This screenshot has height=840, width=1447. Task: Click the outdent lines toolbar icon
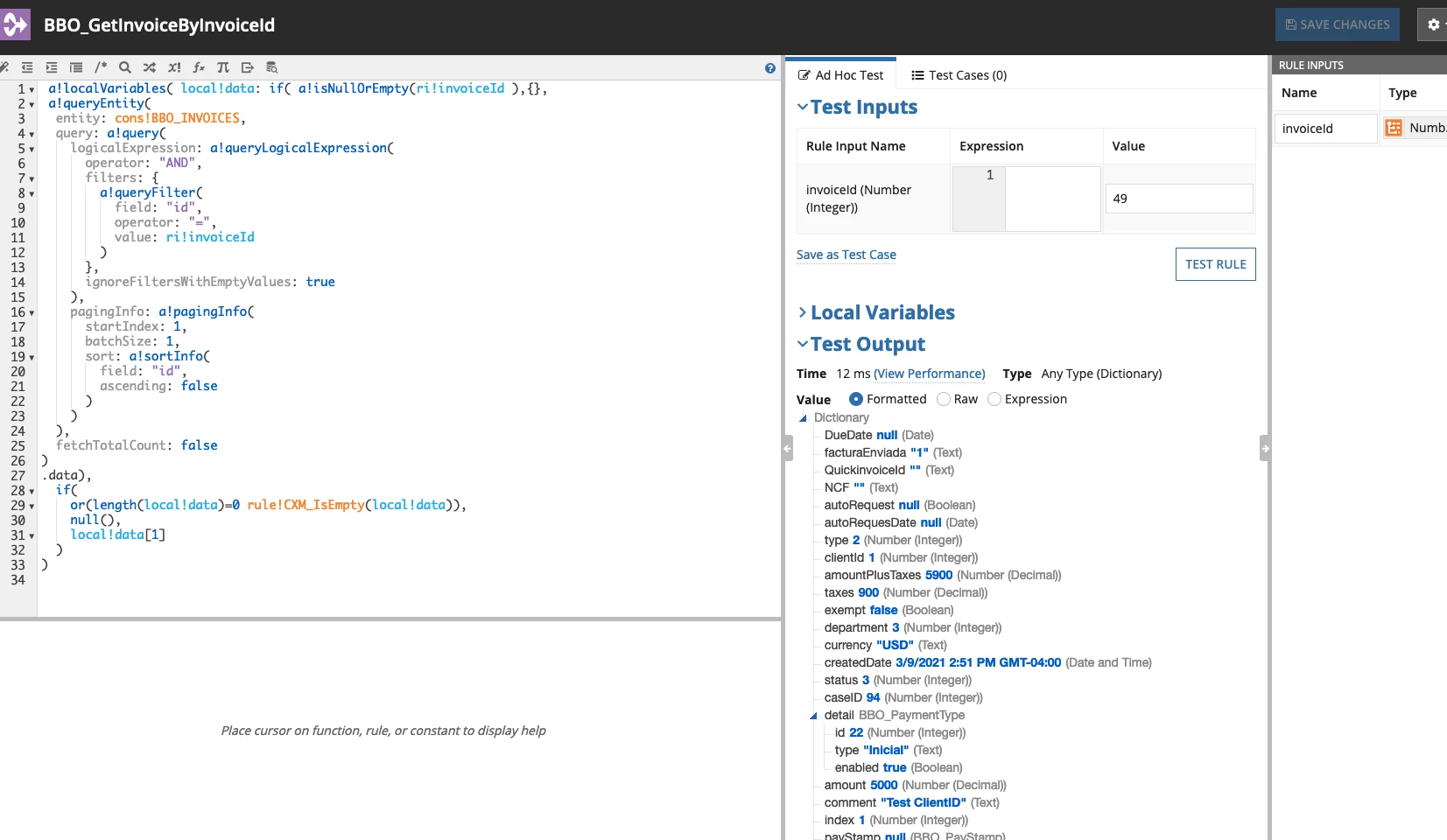coord(27,67)
